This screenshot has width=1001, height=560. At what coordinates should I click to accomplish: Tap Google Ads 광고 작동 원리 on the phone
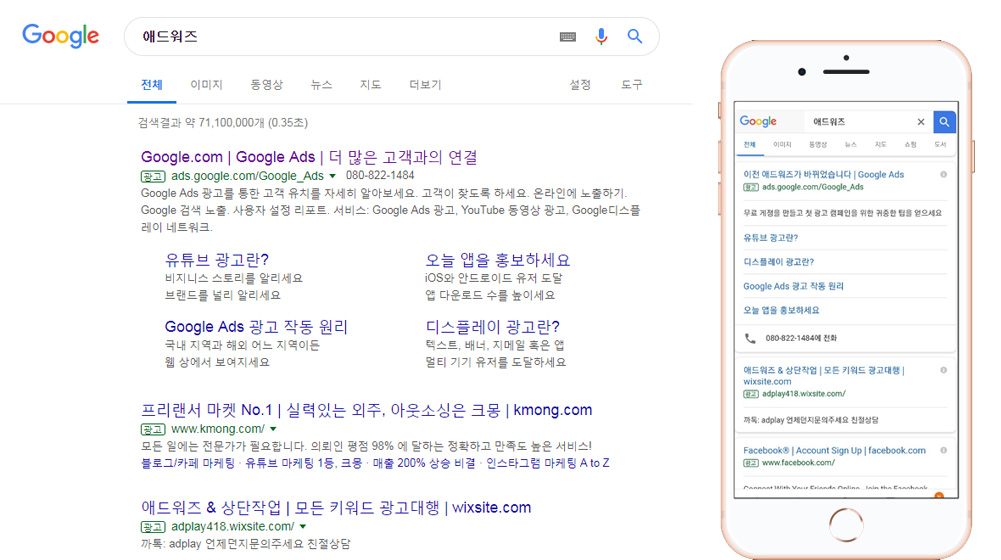(x=793, y=286)
